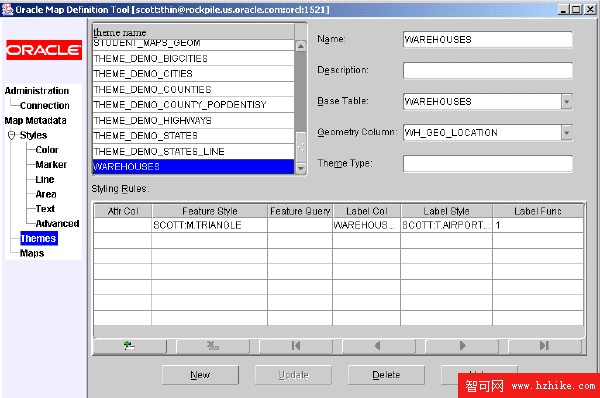This screenshot has width=600, height=398.
Task: Click the New button
Action: (200, 375)
